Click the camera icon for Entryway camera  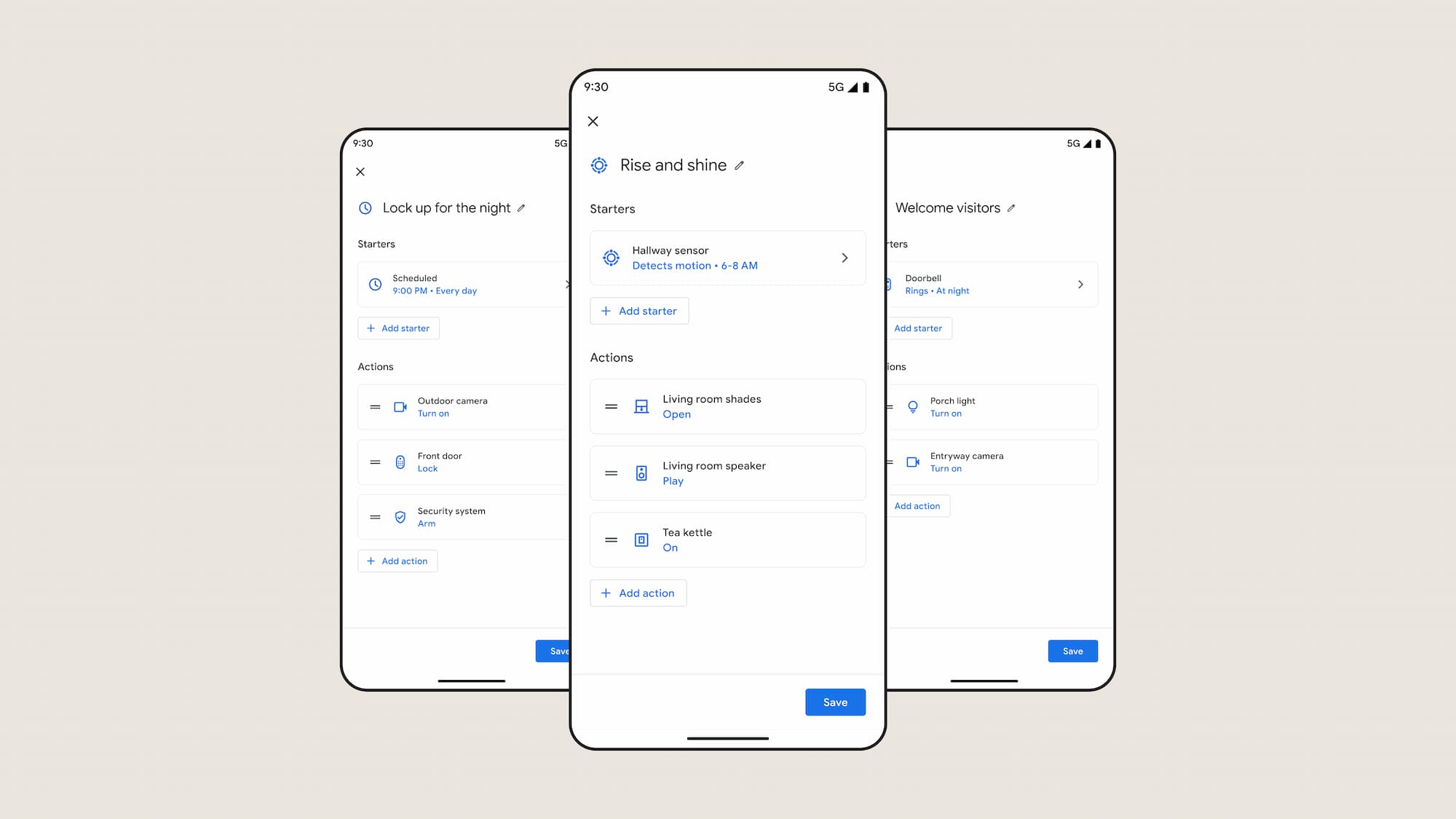coord(912,462)
